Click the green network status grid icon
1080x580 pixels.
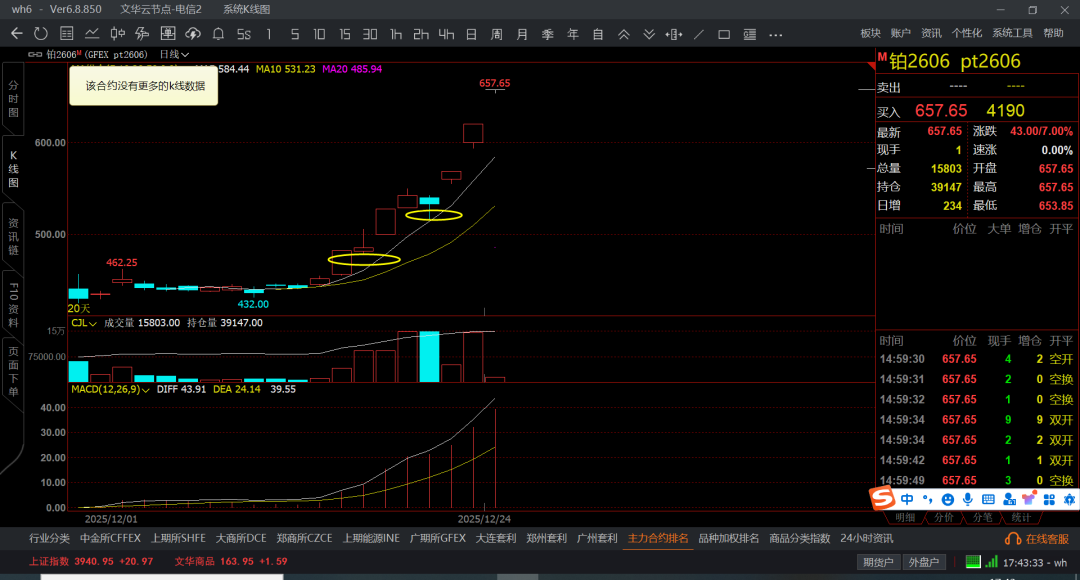973,562
